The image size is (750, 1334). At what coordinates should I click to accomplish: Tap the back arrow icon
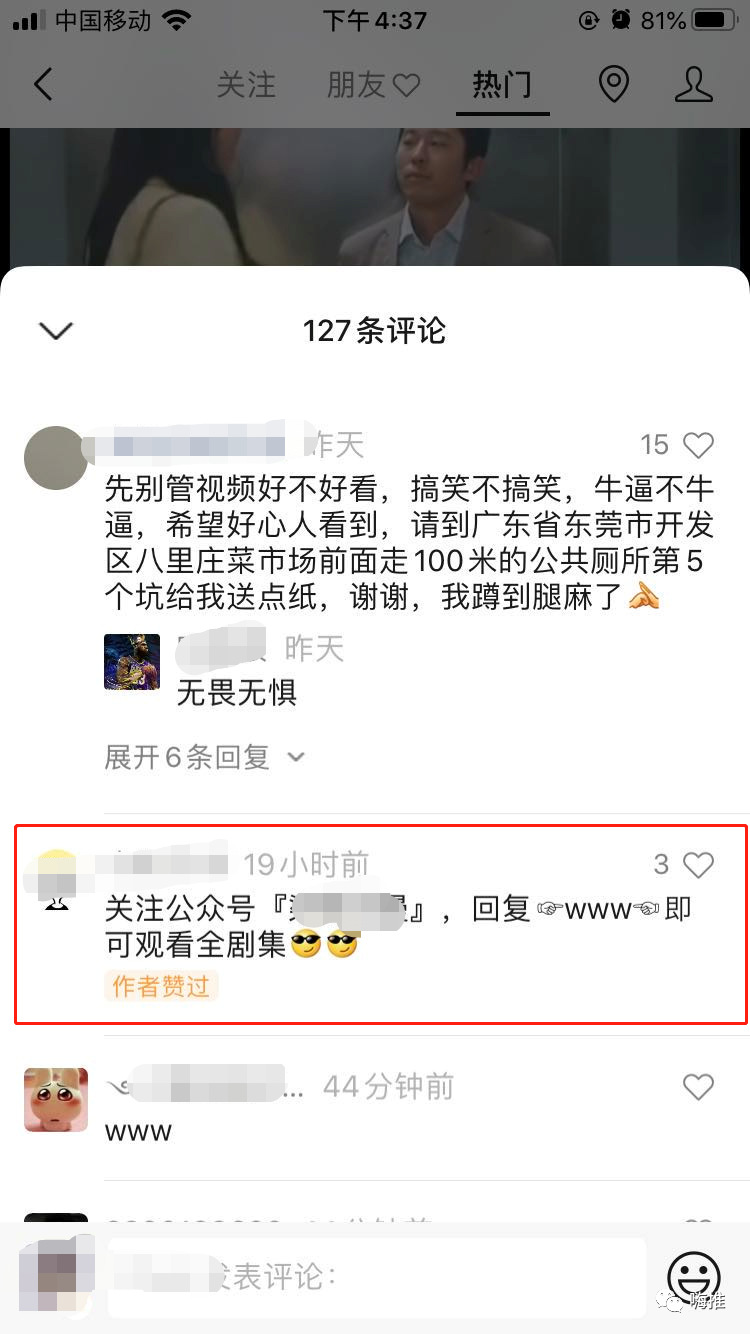pyautogui.click(x=43, y=84)
